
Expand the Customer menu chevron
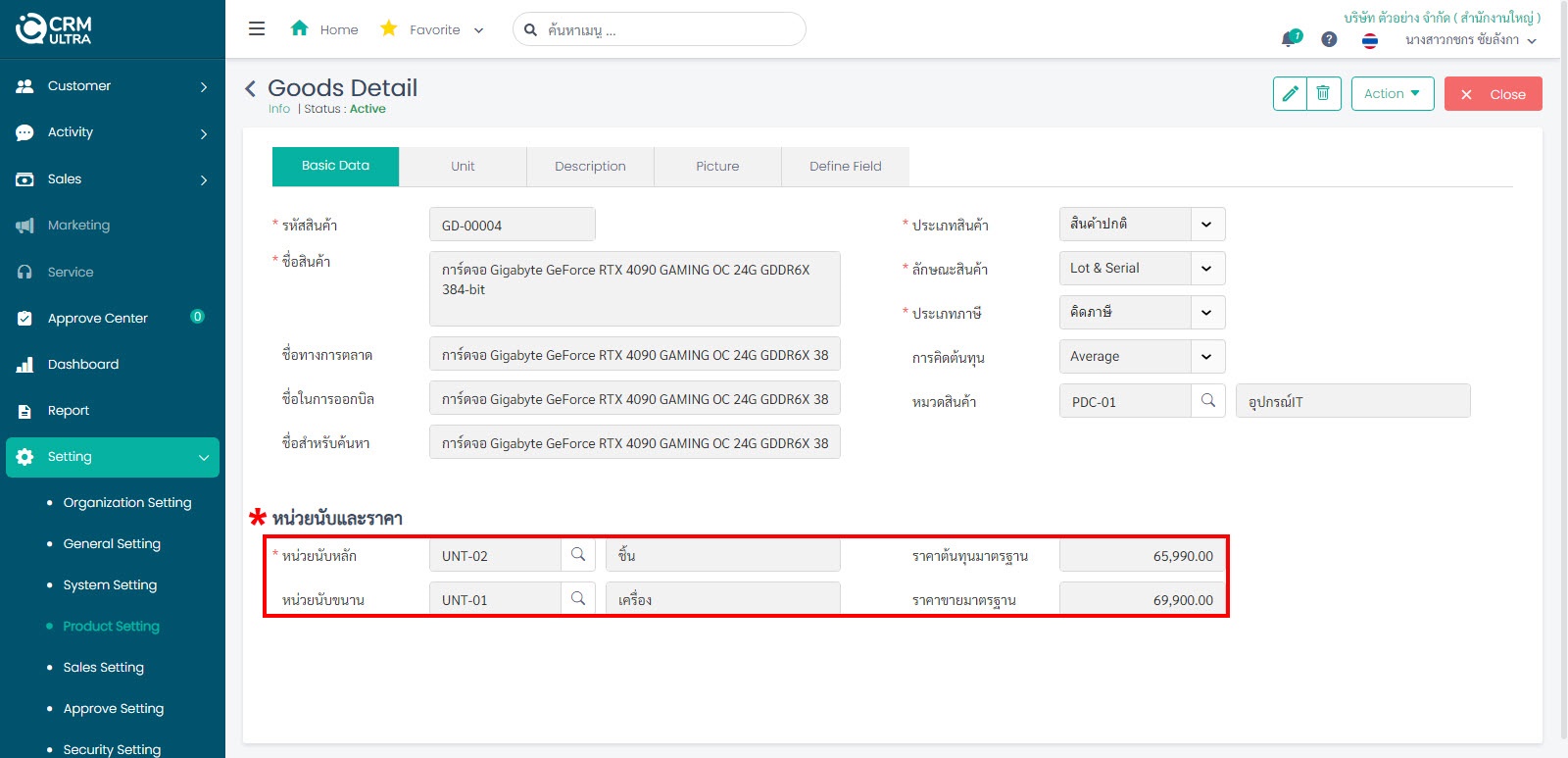(204, 87)
